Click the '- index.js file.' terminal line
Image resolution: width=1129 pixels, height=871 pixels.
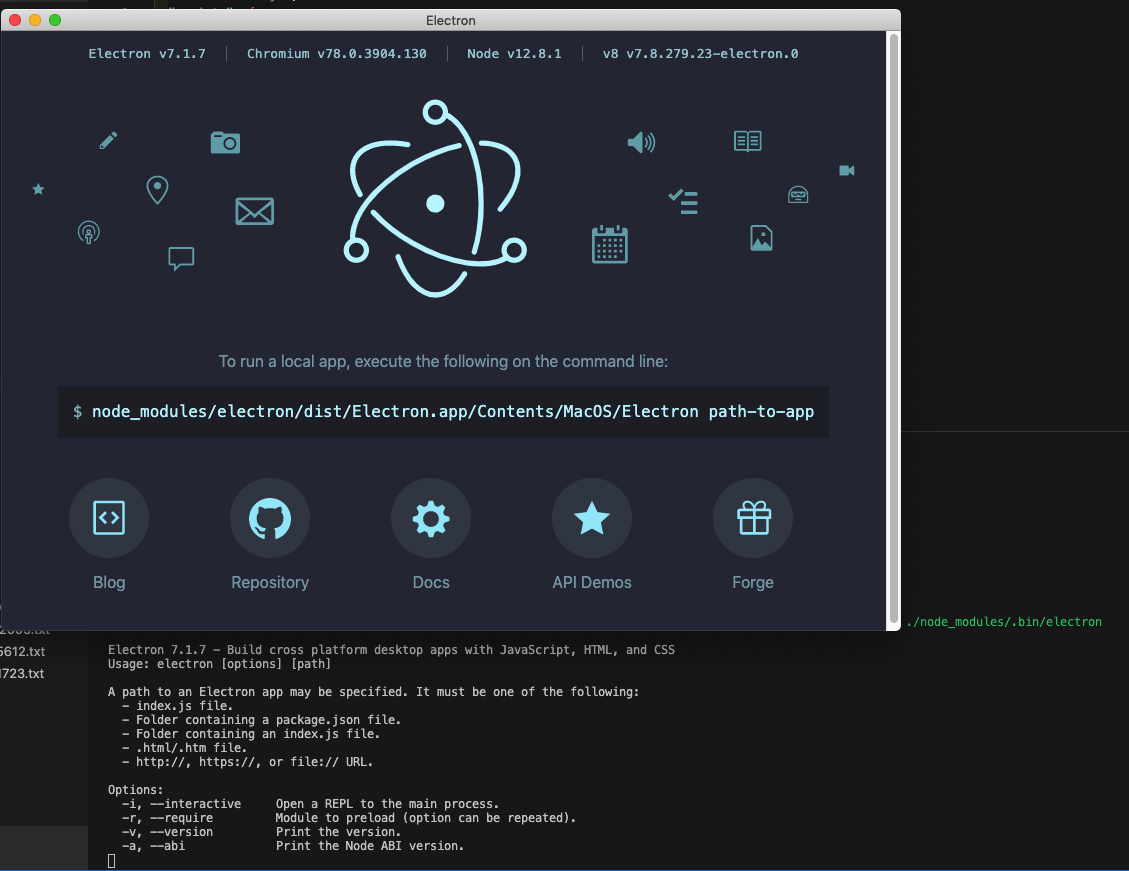[177, 706]
